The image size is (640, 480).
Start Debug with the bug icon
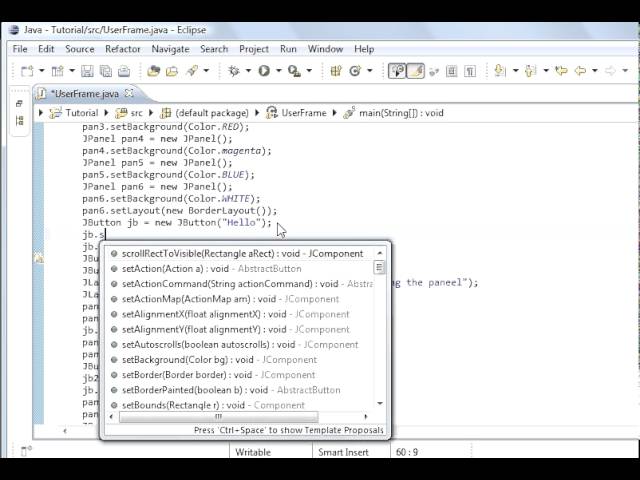(x=234, y=71)
